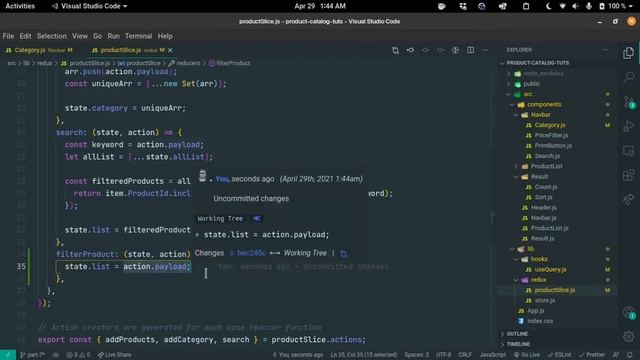Click ESLint in the status bar
Screen dimensions: 640x360
(559, 355)
